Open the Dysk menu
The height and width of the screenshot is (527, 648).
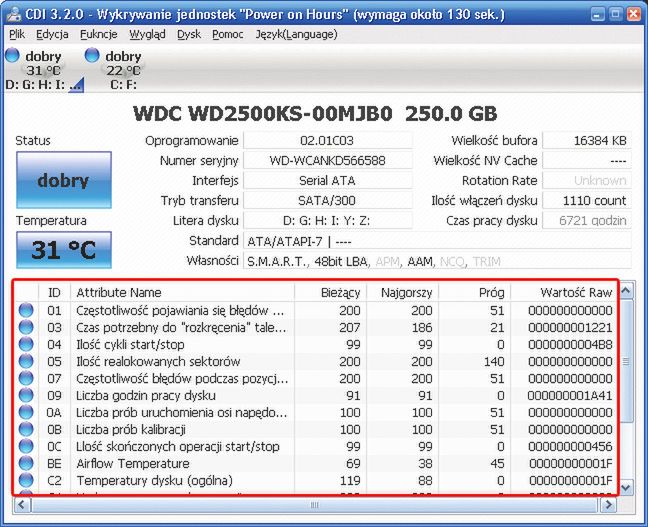pyautogui.click(x=189, y=34)
